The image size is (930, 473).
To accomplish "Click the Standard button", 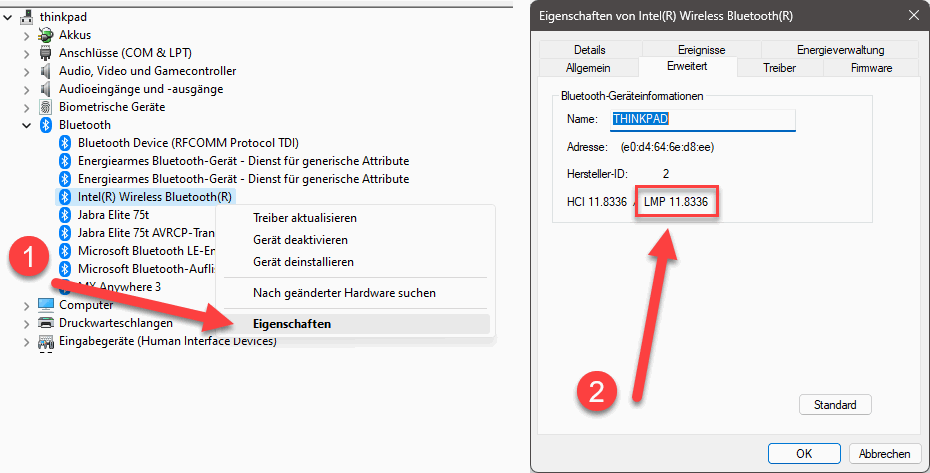I will pos(835,405).
